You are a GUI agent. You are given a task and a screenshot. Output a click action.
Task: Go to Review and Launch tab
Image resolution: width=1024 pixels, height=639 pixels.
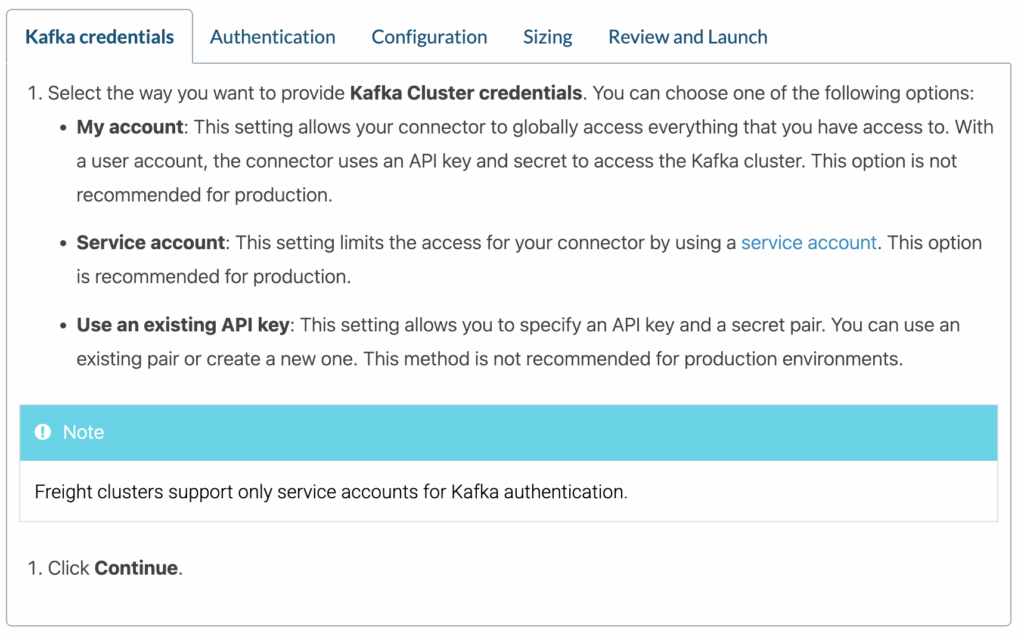coord(688,37)
